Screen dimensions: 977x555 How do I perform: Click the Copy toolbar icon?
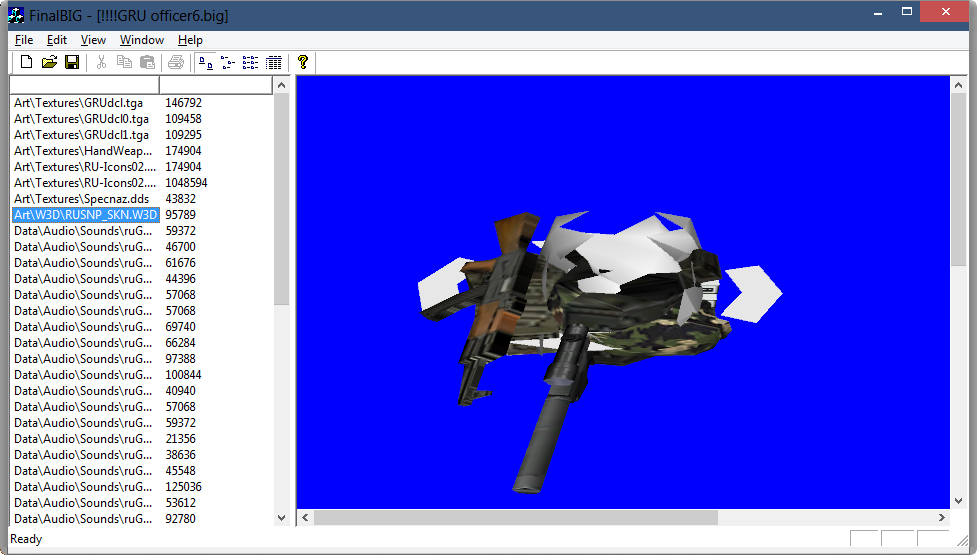click(x=124, y=63)
